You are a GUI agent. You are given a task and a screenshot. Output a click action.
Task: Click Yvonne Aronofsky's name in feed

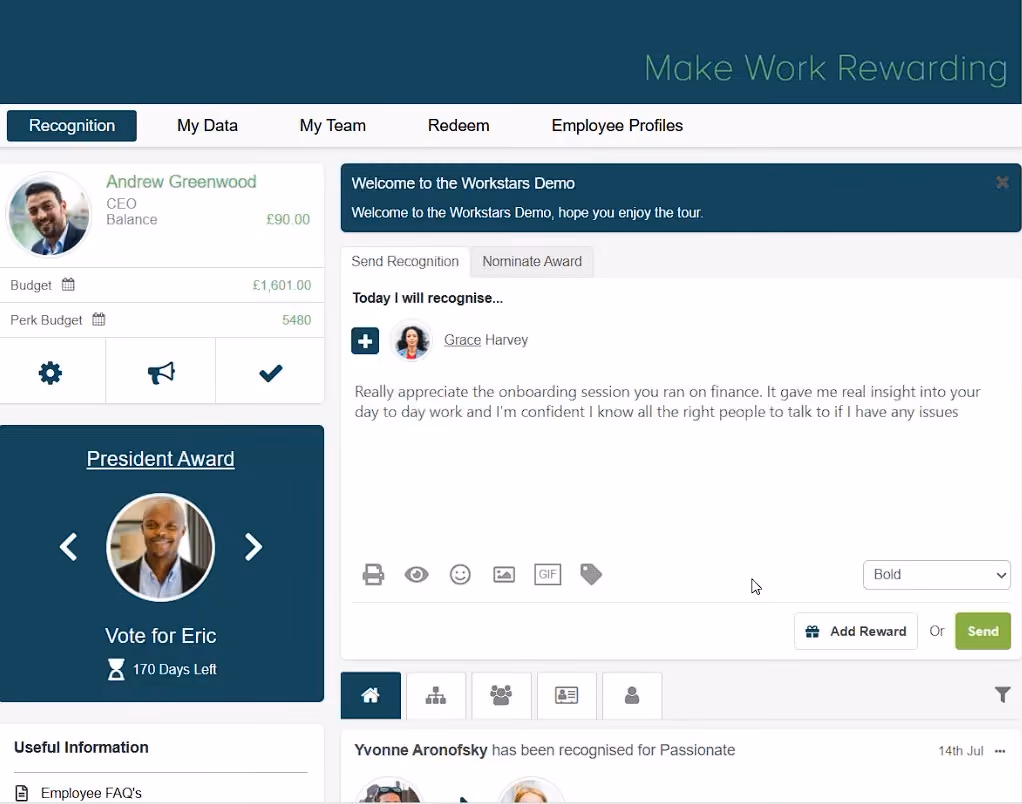click(x=420, y=750)
